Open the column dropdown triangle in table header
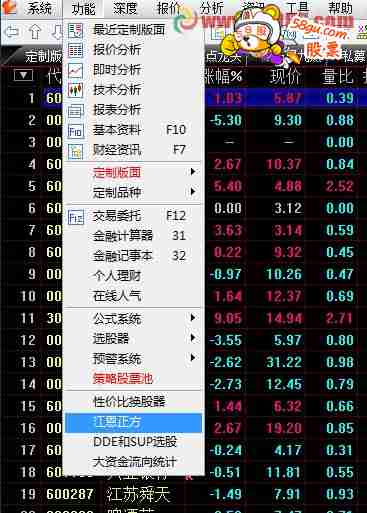This screenshot has height=513, width=367. pyautogui.click(x=23, y=75)
